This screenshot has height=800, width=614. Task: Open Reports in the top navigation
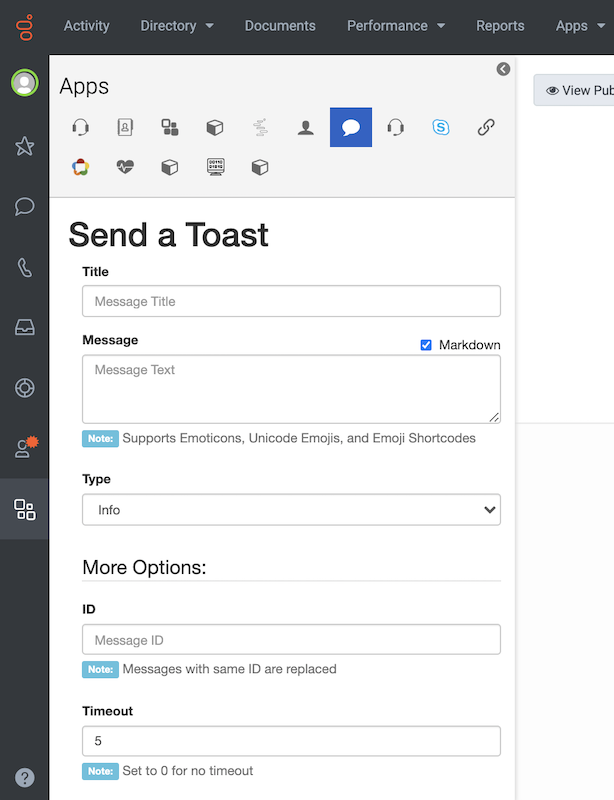point(500,26)
